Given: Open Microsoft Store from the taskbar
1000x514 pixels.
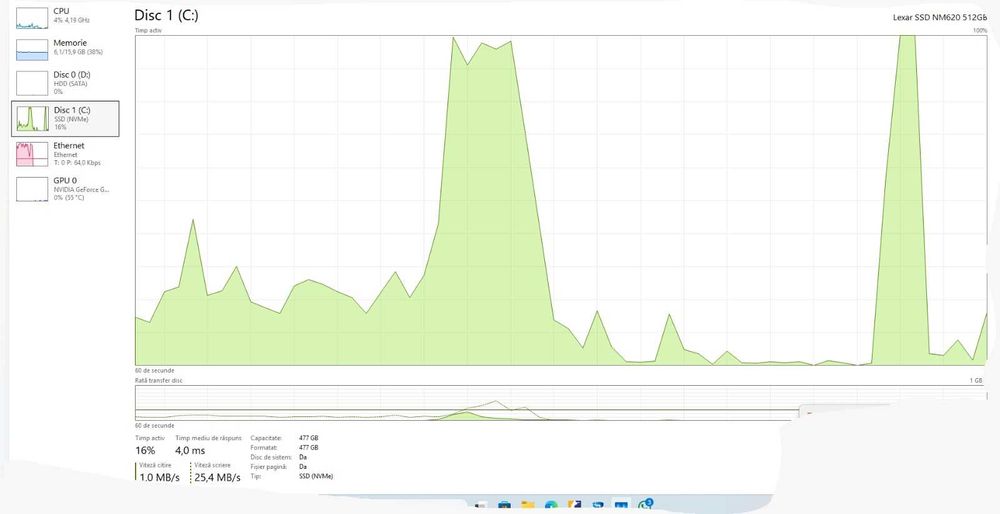Looking at the screenshot, I should pyautogui.click(x=504, y=505).
